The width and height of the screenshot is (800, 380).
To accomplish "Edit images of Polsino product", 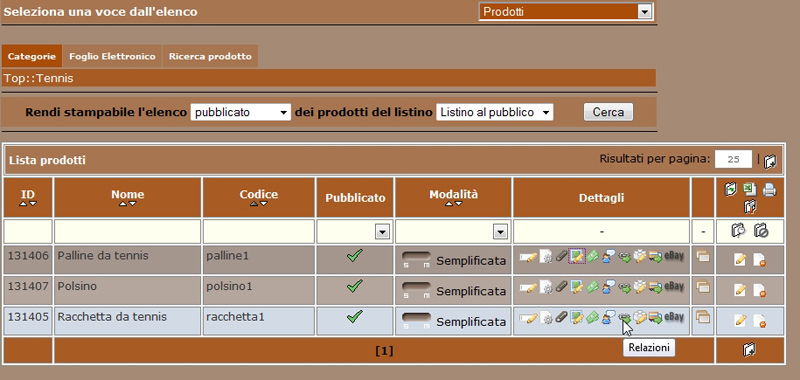I will [x=577, y=287].
